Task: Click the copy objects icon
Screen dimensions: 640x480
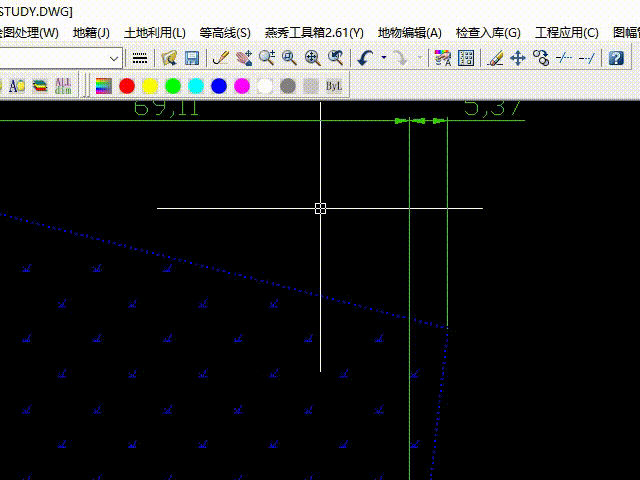Action: point(541,58)
